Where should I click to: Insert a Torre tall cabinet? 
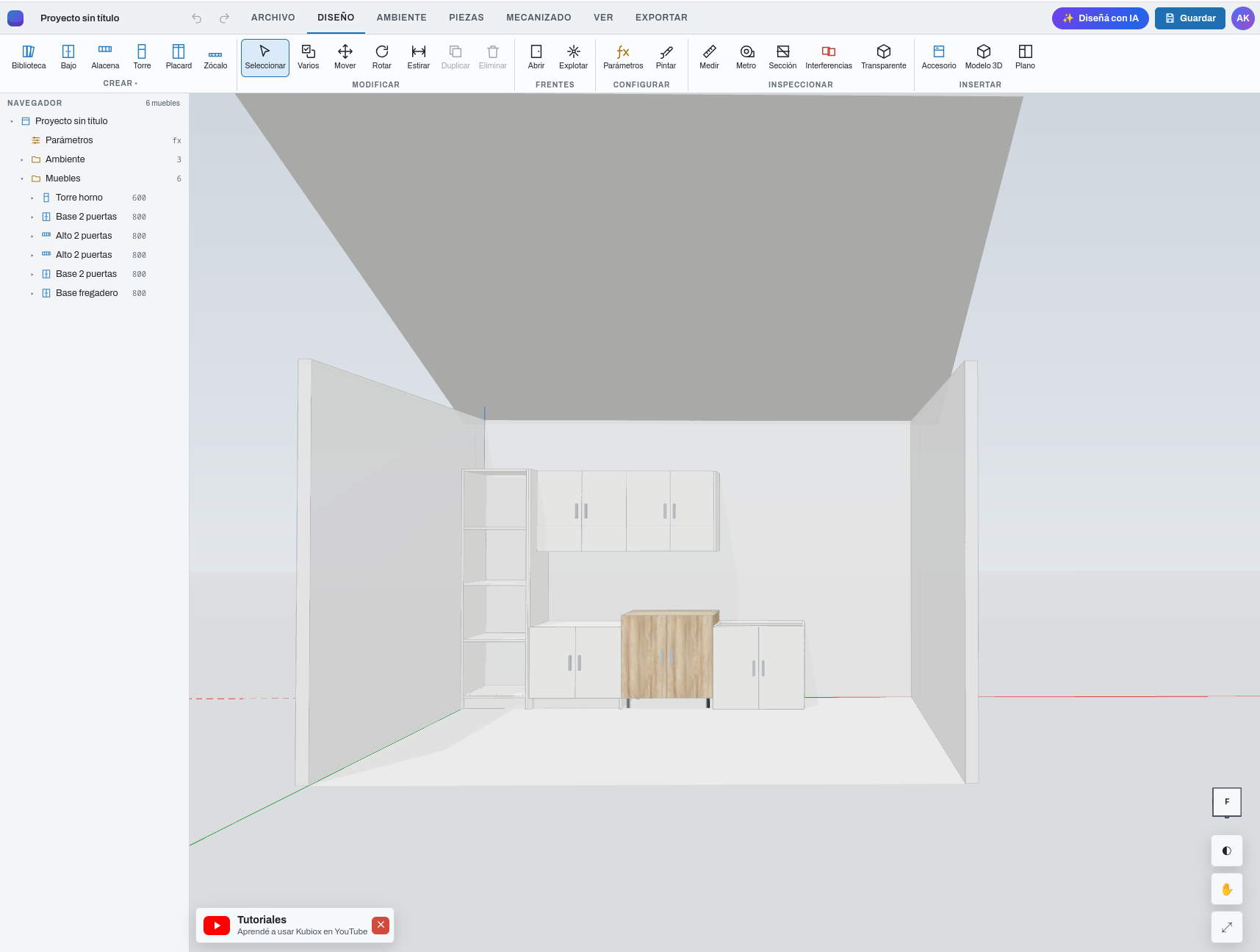point(142,57)
